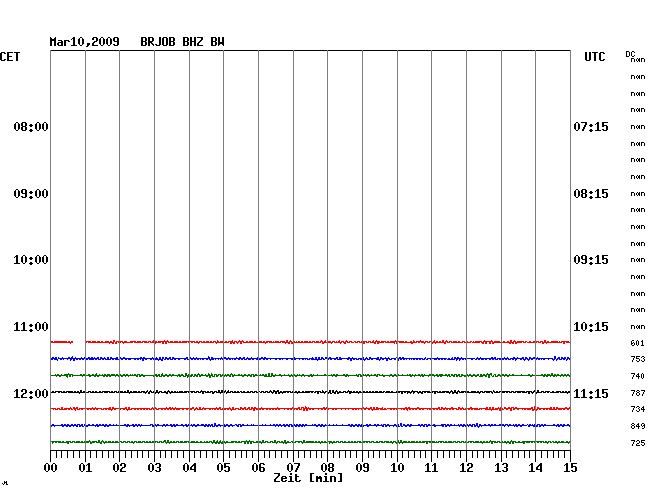Click minute tick label 06
The height and width of the screenshot is (494, 650).
pyautogui.click(x=258, y=468)
